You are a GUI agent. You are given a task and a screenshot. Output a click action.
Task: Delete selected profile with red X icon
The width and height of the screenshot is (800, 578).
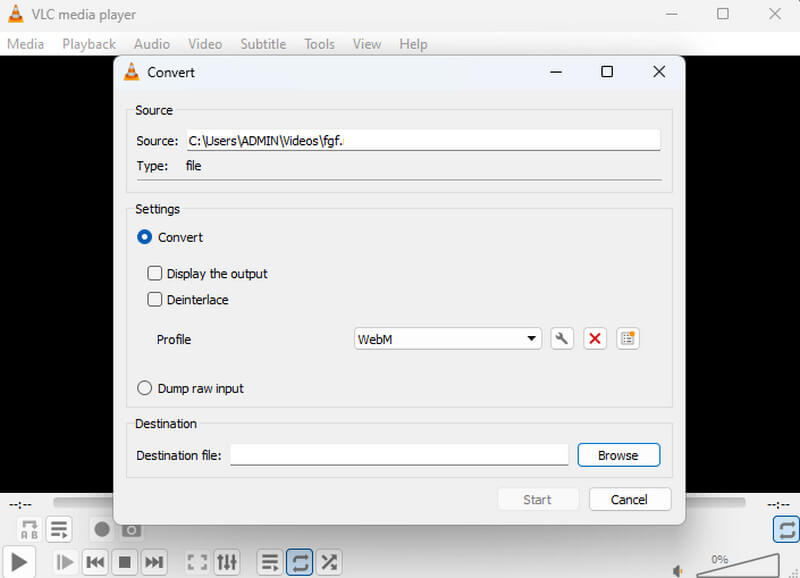(595, 339)
